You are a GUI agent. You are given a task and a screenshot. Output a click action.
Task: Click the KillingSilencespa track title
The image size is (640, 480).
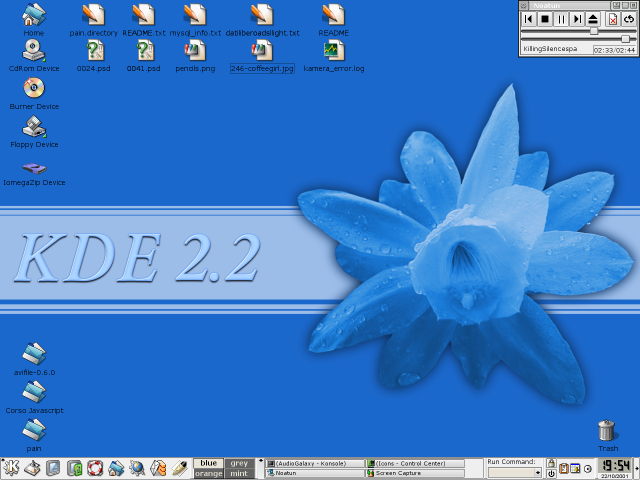click(550, 49)
